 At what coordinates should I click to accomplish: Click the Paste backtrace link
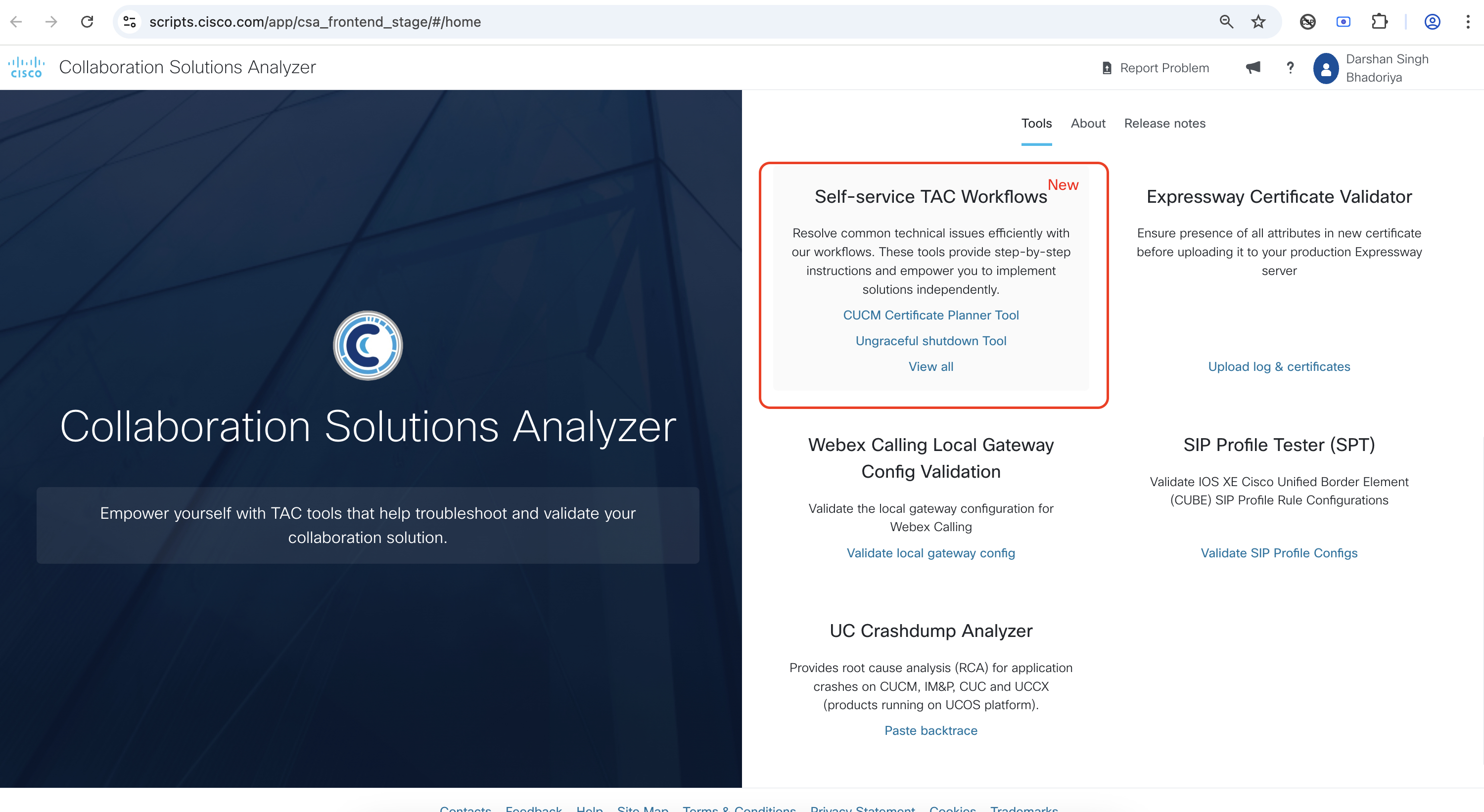930,731
